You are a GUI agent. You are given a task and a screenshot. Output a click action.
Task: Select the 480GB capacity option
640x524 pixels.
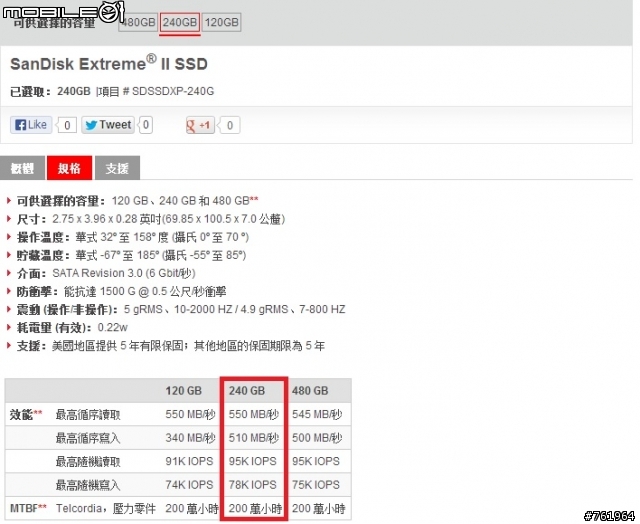click(x=138, y=22)
